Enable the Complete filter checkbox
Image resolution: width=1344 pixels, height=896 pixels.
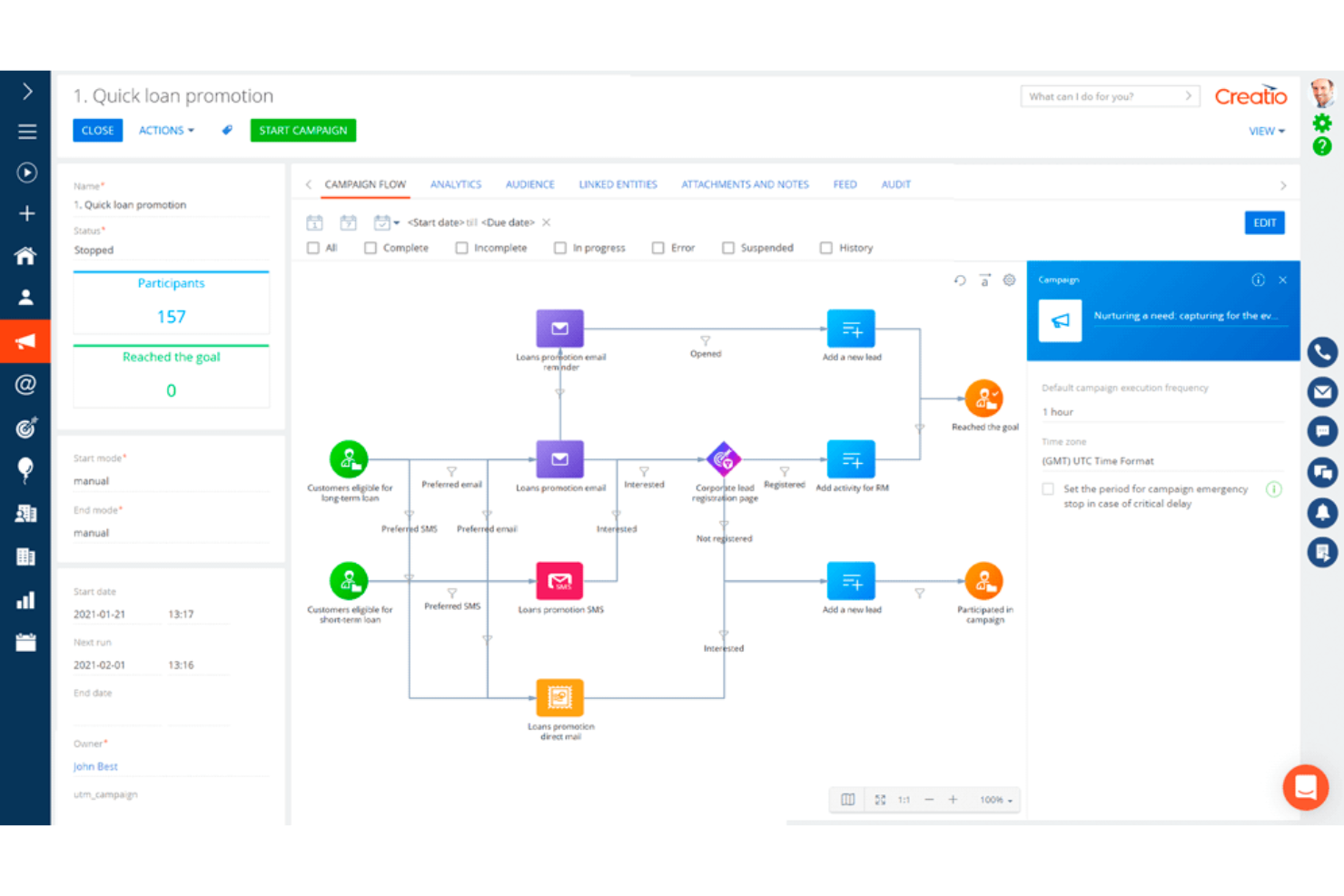click(371, 247)
